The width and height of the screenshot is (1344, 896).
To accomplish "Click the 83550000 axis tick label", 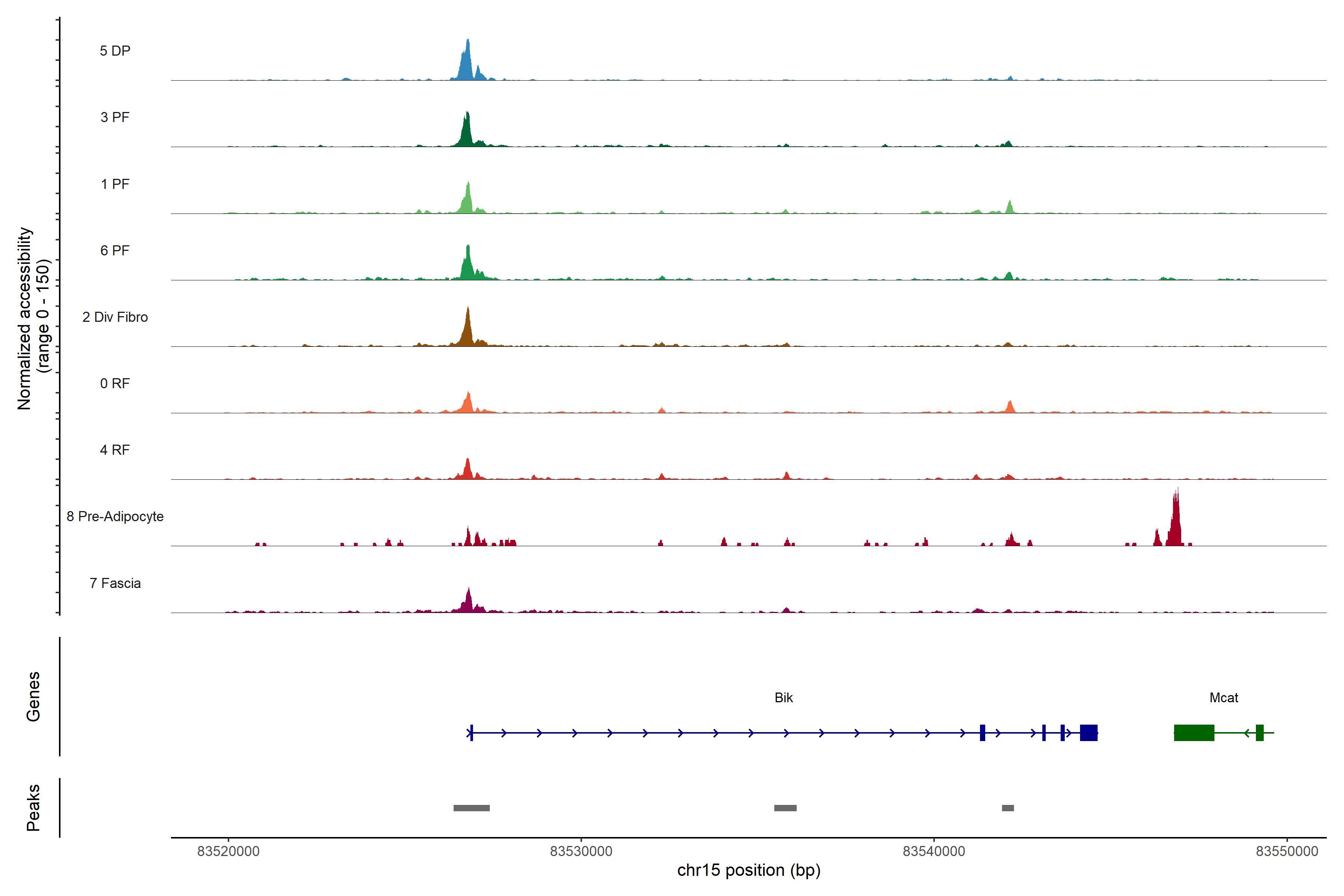I will pyautogui.click(x=1286, y=852).
